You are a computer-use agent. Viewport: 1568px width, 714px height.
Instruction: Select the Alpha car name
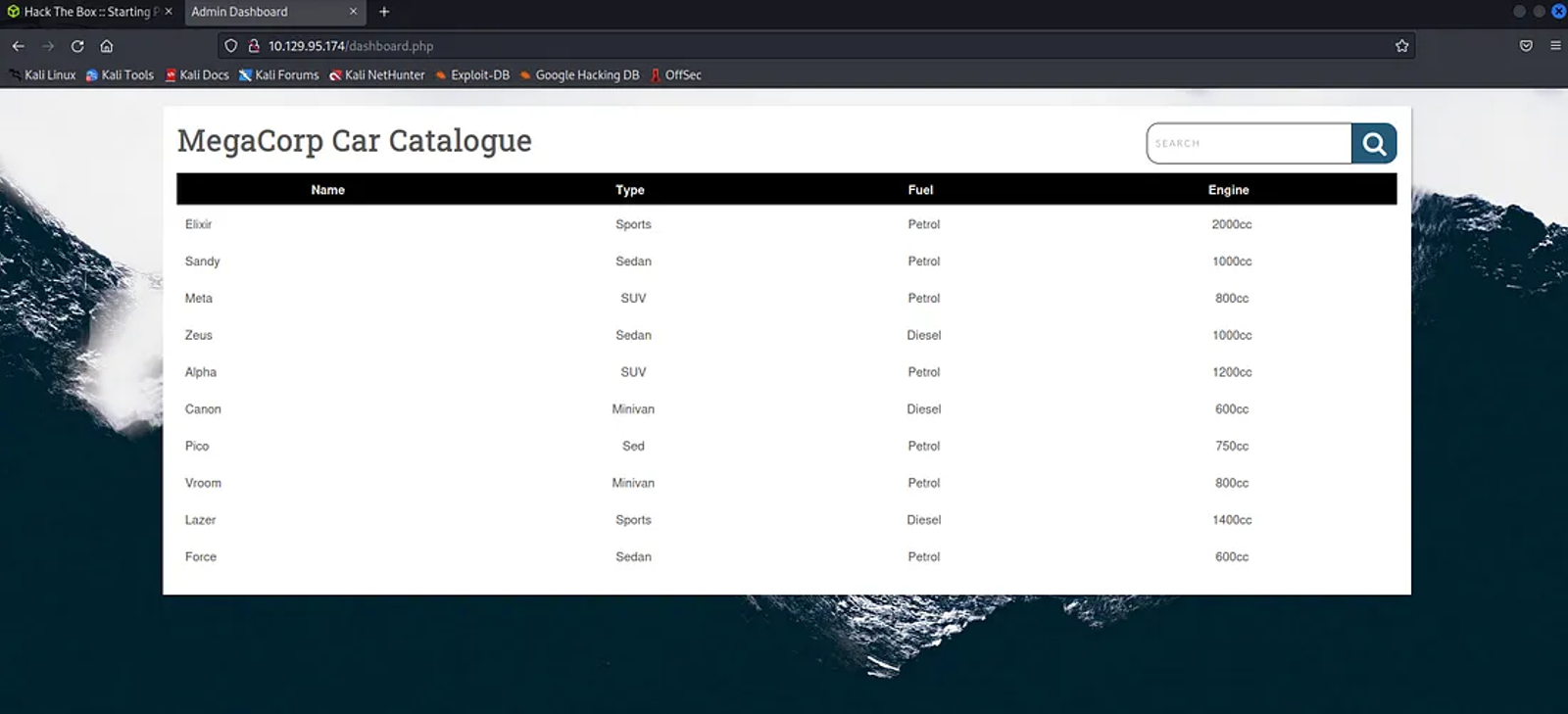coord(200,372)
